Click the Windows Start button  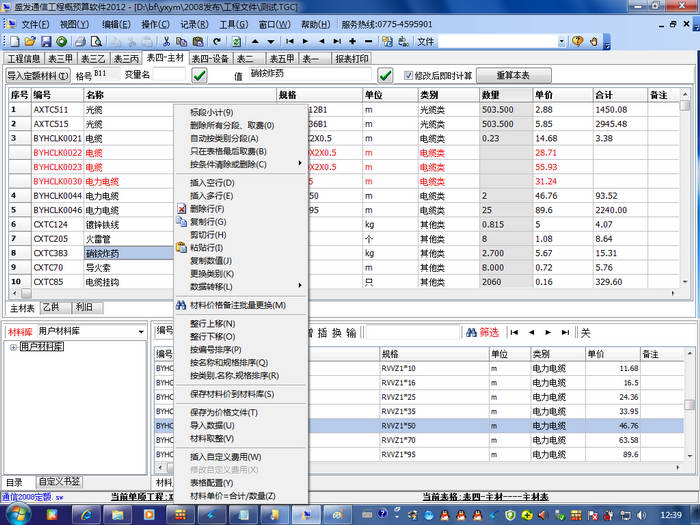click(x=18, y=515)
